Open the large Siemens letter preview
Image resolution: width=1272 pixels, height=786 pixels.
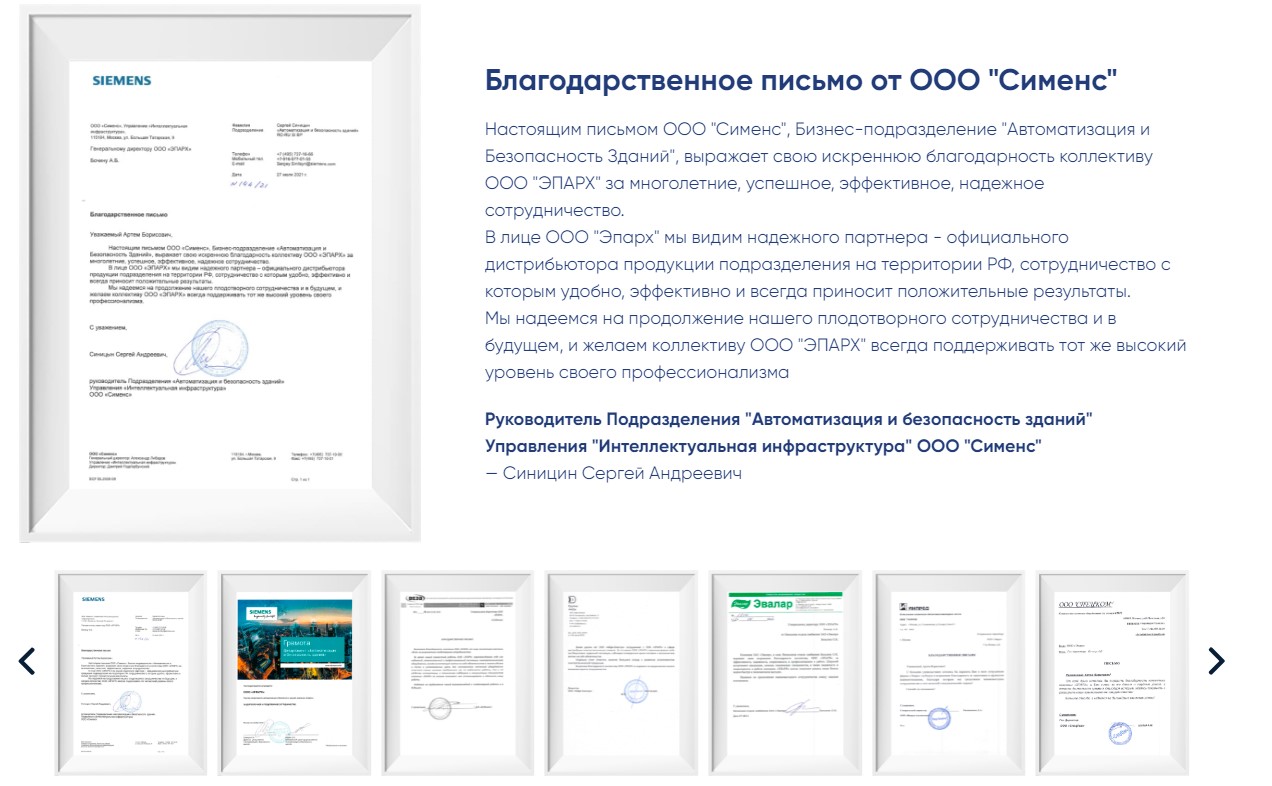click(x=220, y=273)
